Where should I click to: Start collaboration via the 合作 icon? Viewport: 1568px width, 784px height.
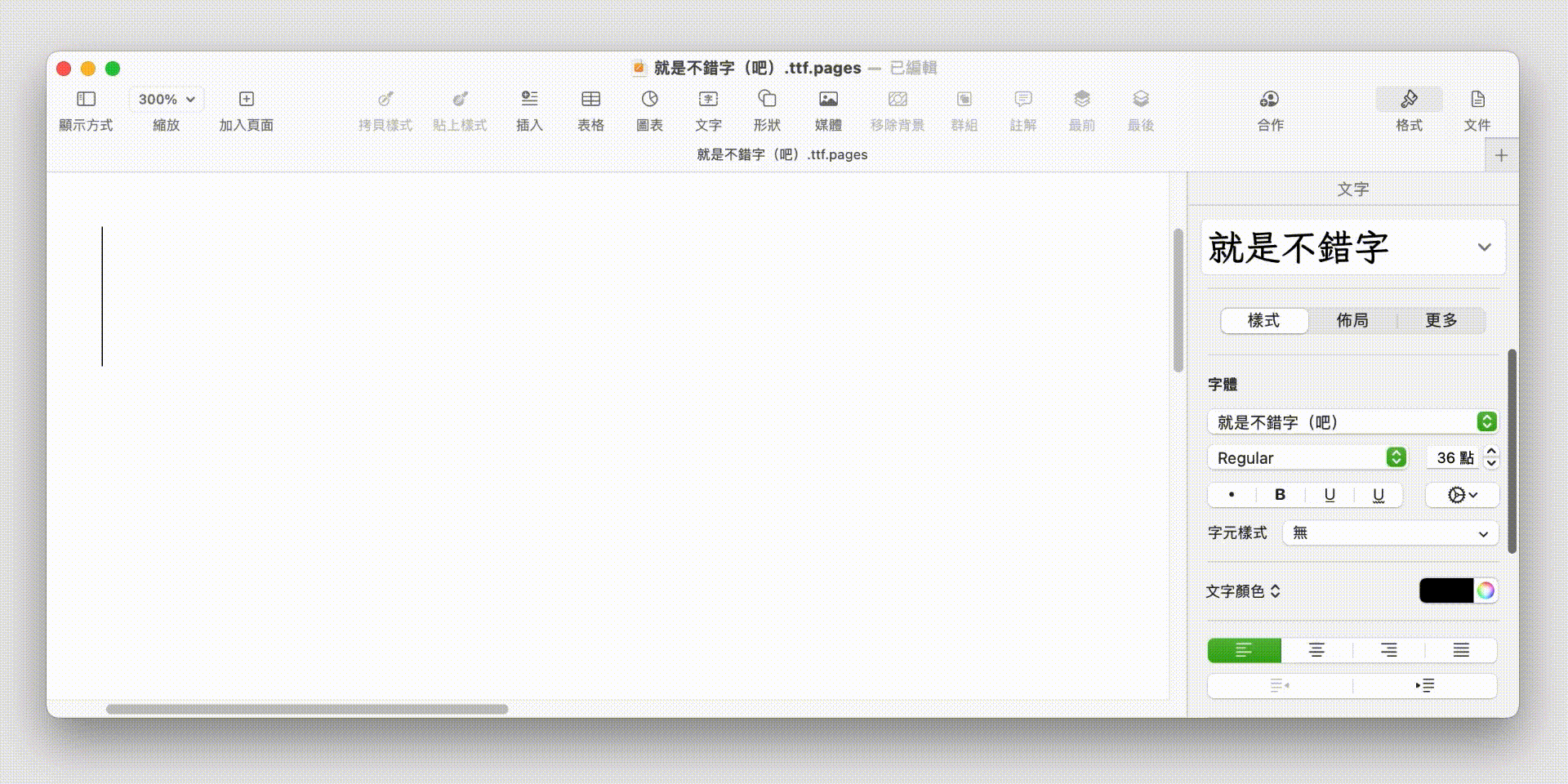point(1269,110)
